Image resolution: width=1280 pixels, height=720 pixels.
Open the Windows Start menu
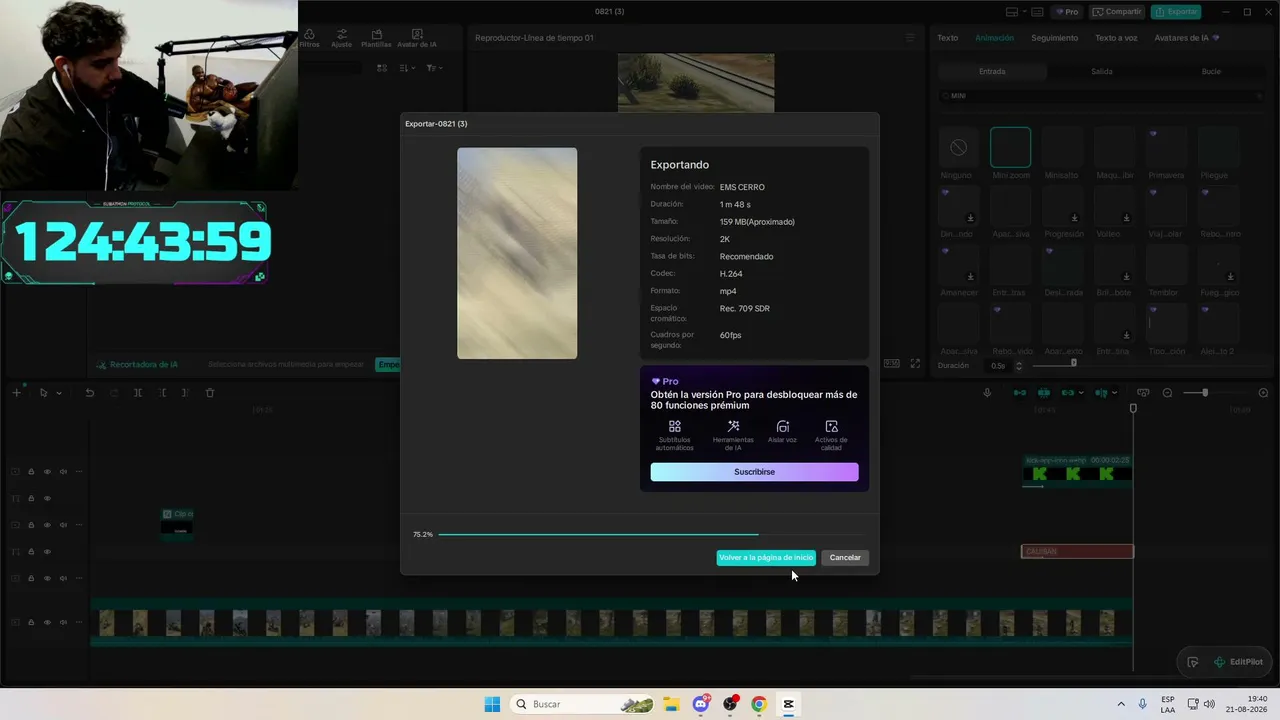pyautogui.click(x=492, y=704)
